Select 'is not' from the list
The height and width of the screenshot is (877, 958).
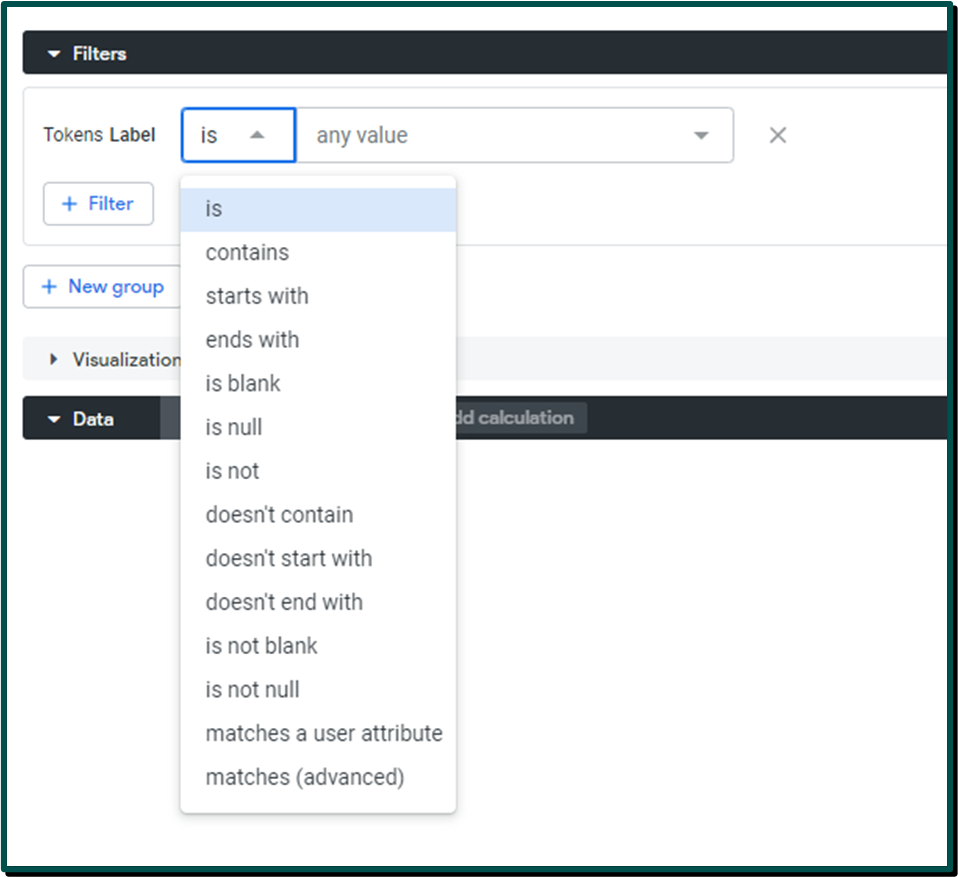(232, 471)
